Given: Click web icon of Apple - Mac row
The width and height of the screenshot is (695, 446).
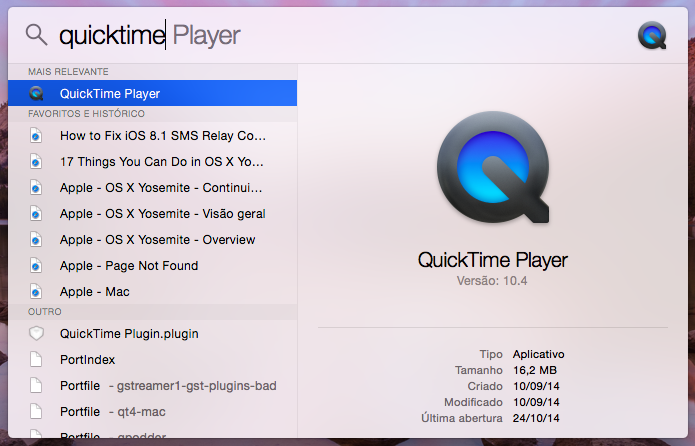Looking at the screenshot, I should point(36,292).
